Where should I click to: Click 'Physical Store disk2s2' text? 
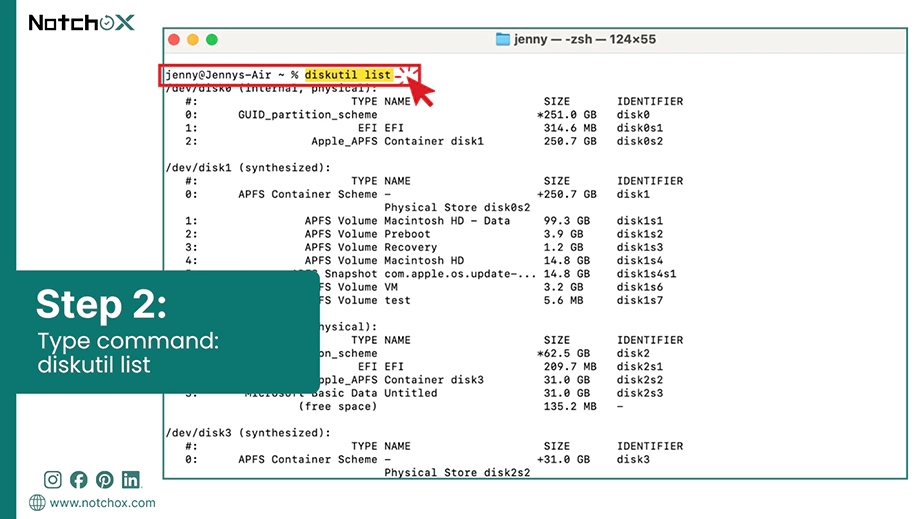pyautogui.click(x=457, y=473)
